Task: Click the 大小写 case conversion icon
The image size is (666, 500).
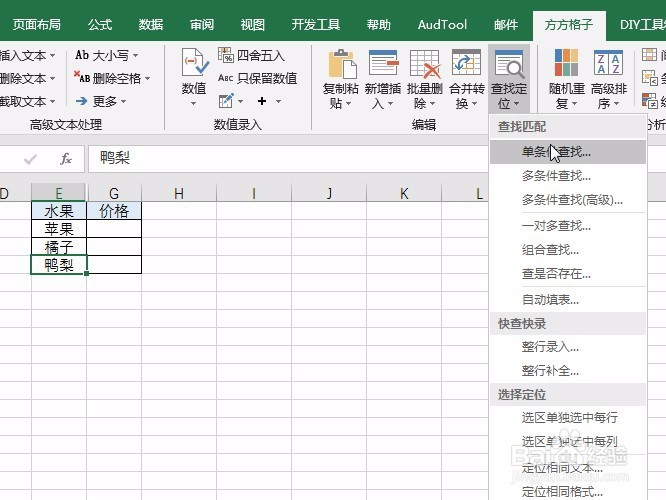Action: (x=82, y=55)
